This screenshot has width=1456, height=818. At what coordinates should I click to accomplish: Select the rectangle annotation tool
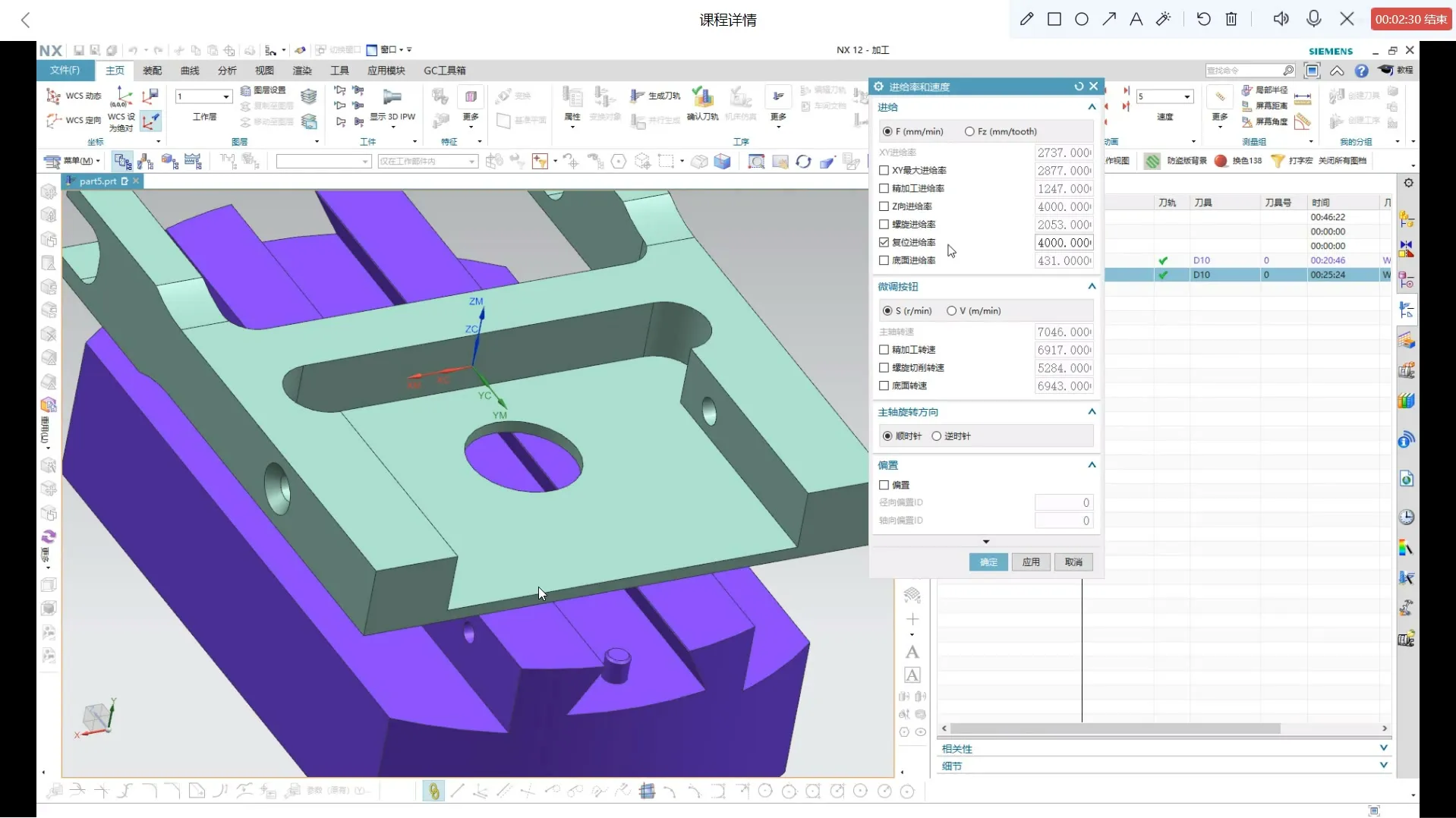pyautogui.click(x=1054, y=19)
